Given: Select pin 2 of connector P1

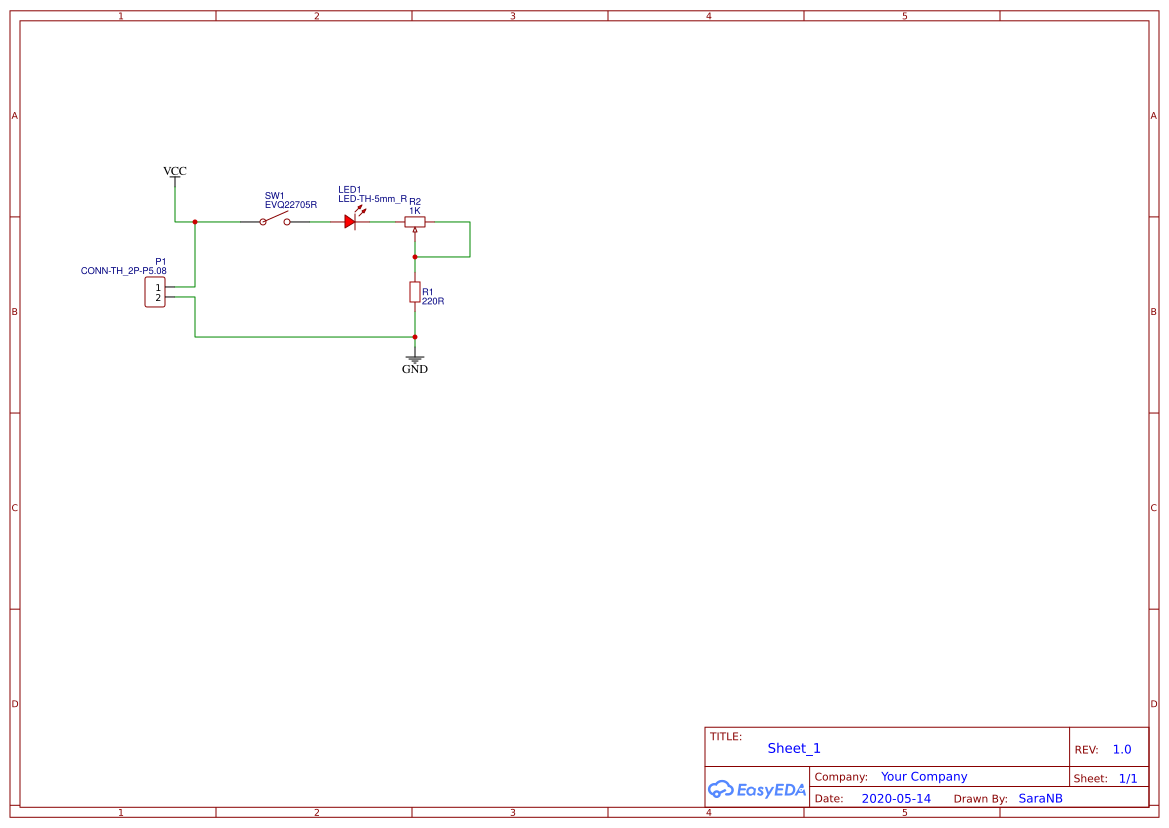Looking at the screenshot, I should point(158,297).
